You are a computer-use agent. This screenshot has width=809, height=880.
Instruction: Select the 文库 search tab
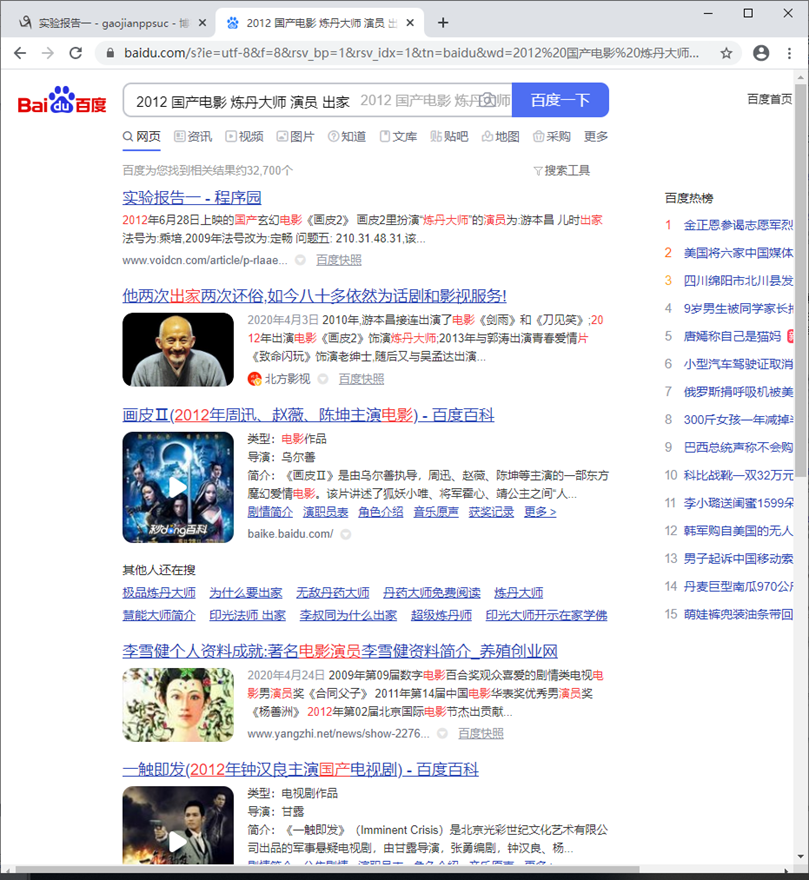click(x=399, y=136)
